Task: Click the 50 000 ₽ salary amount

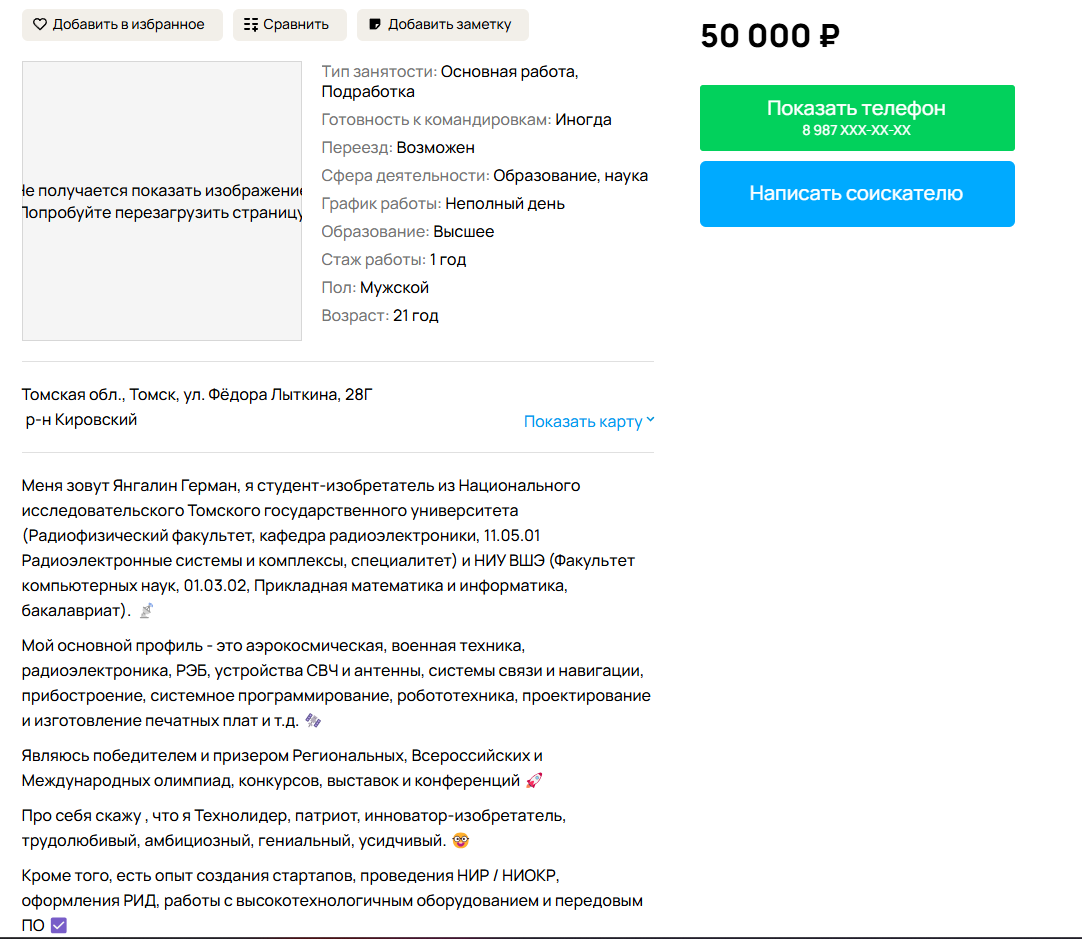Action: [x=770, y=37]
